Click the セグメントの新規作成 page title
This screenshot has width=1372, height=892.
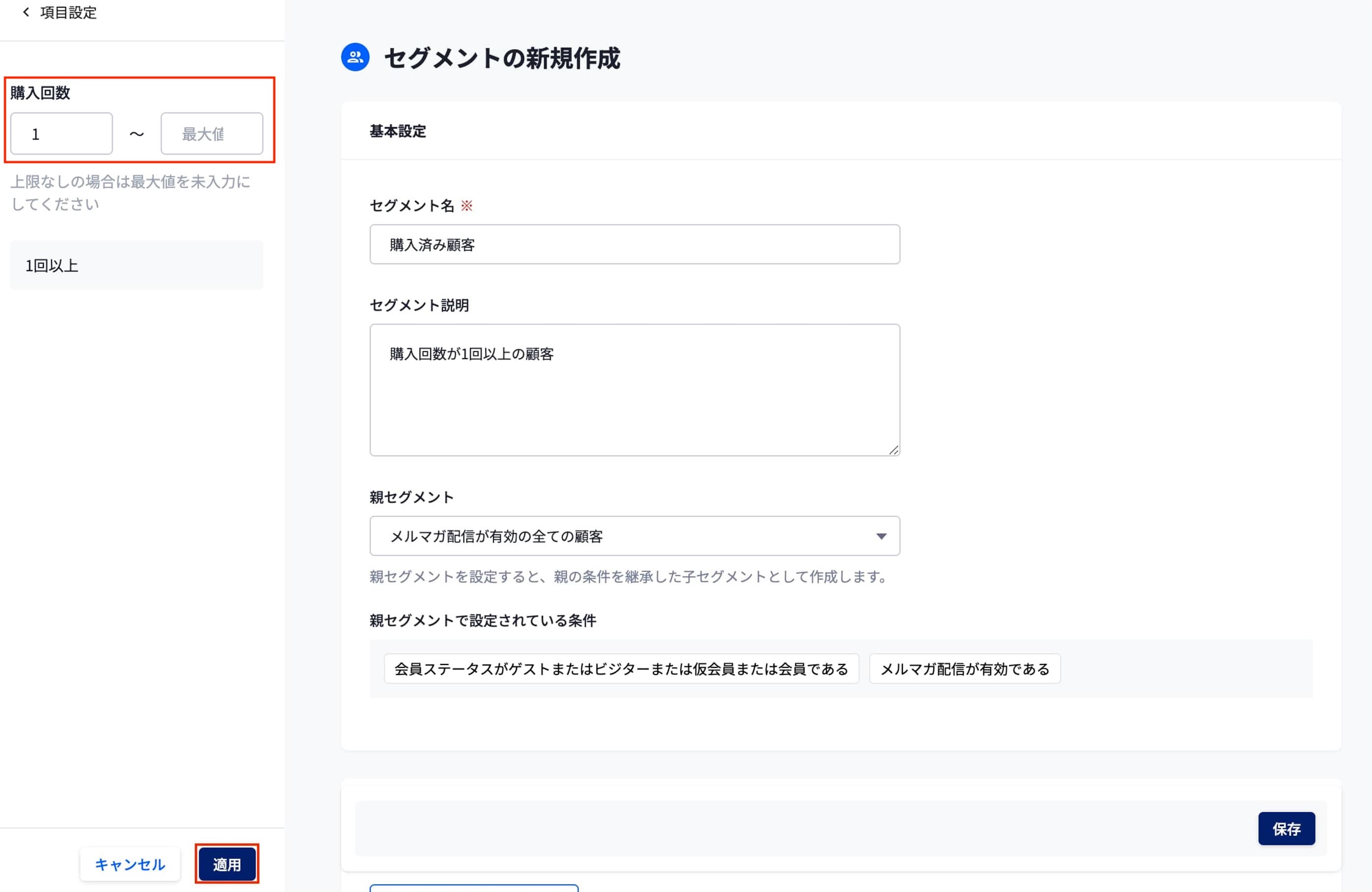(x=502, y=58)
